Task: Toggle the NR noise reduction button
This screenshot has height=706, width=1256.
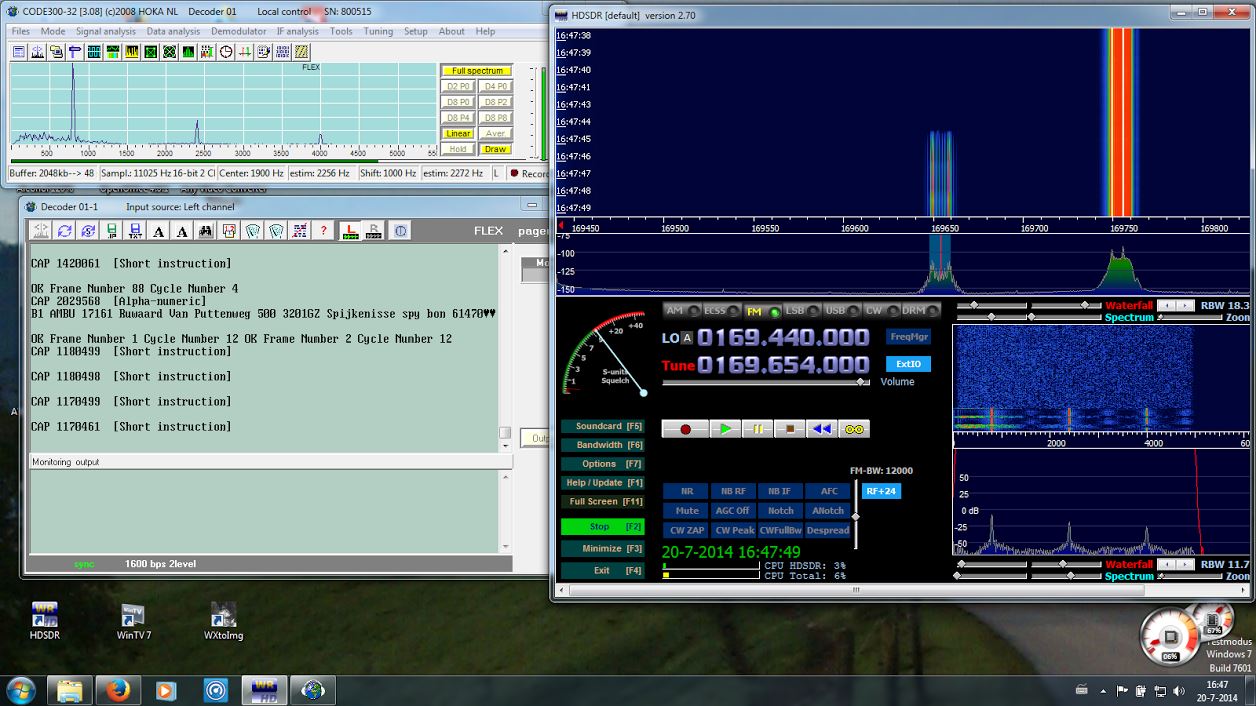Action: (x=687, y=491)
